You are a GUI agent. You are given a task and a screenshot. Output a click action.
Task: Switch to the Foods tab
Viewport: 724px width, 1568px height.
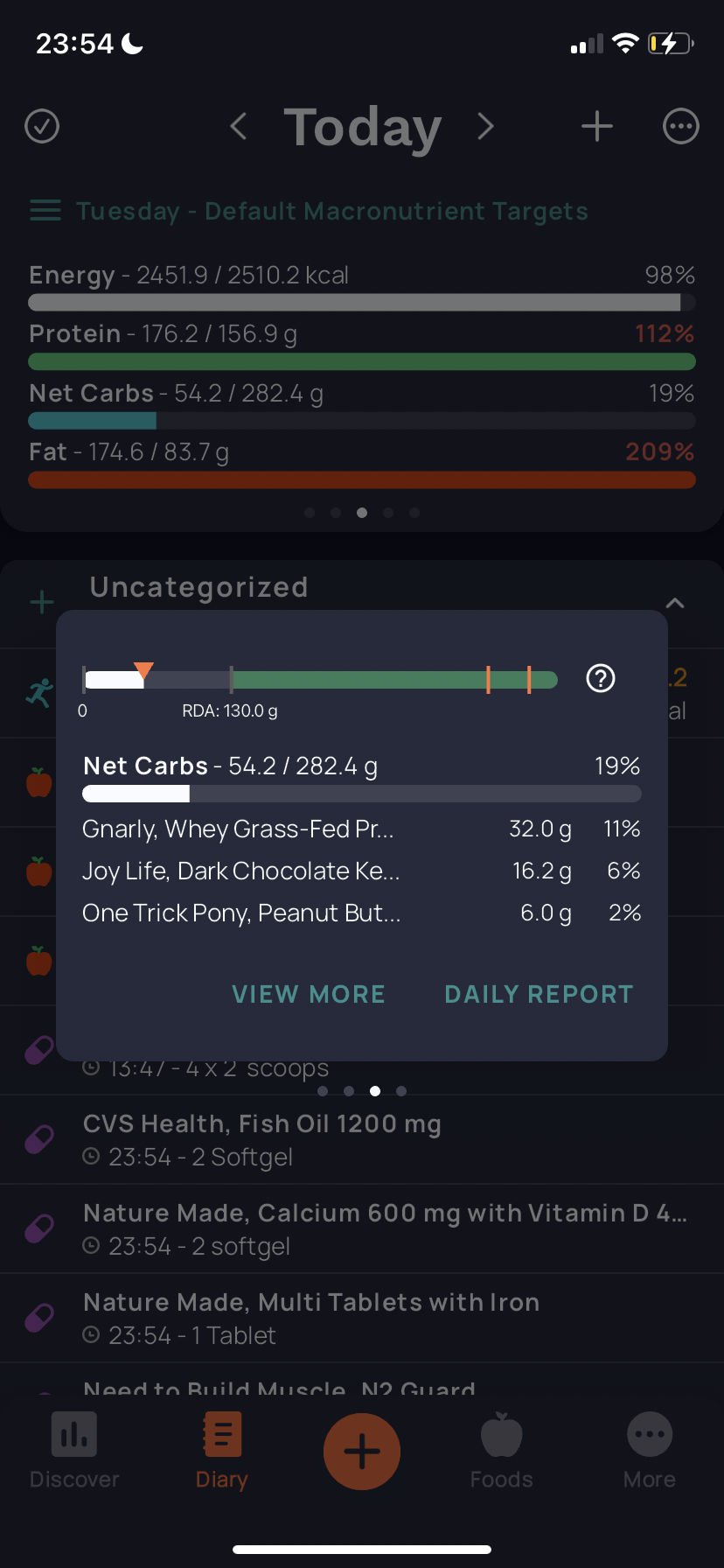(x=502, y=1451)
